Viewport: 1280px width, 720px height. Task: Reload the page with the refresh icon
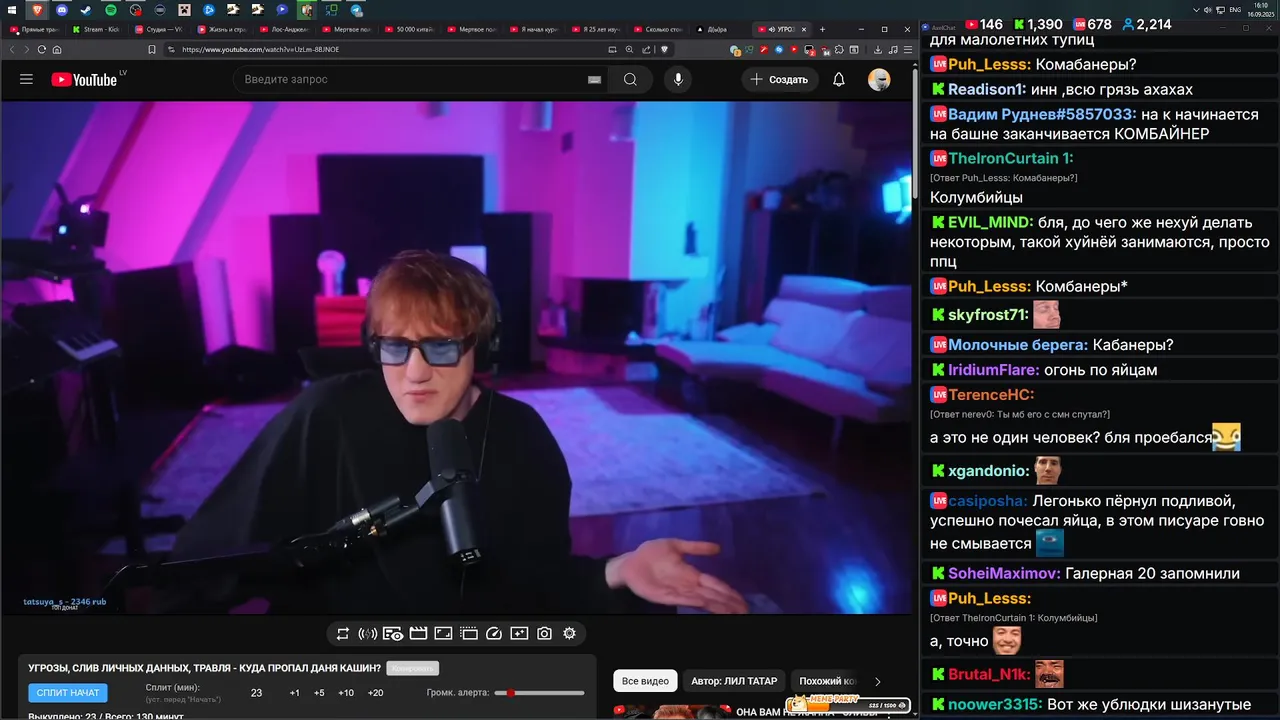(x=42, y=49)
